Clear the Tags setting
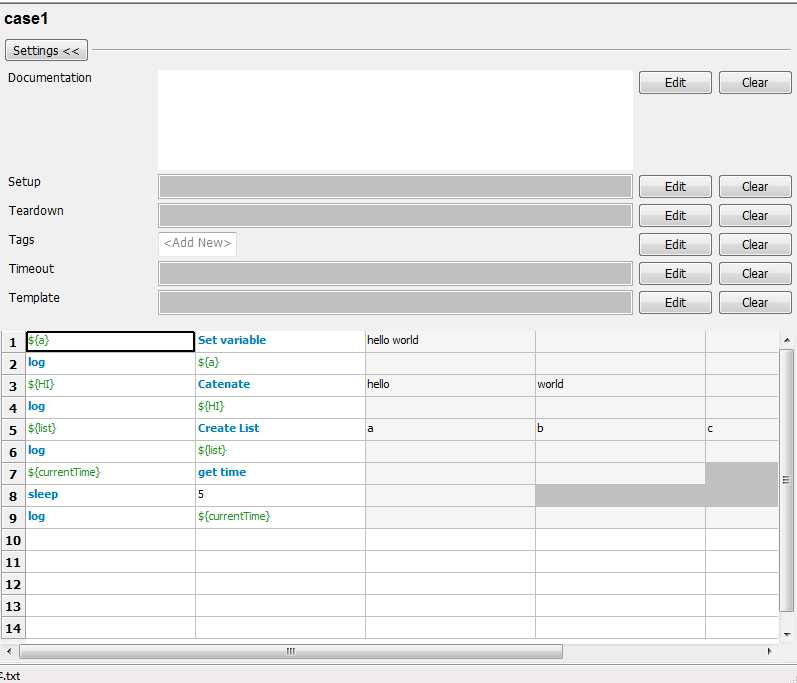This screenshot has width=797, height=683. pos(755,244)
